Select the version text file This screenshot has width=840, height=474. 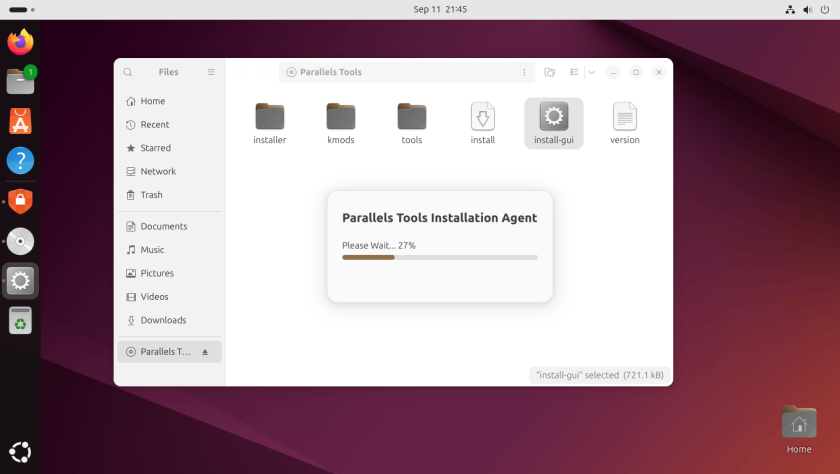click(625, 123)
